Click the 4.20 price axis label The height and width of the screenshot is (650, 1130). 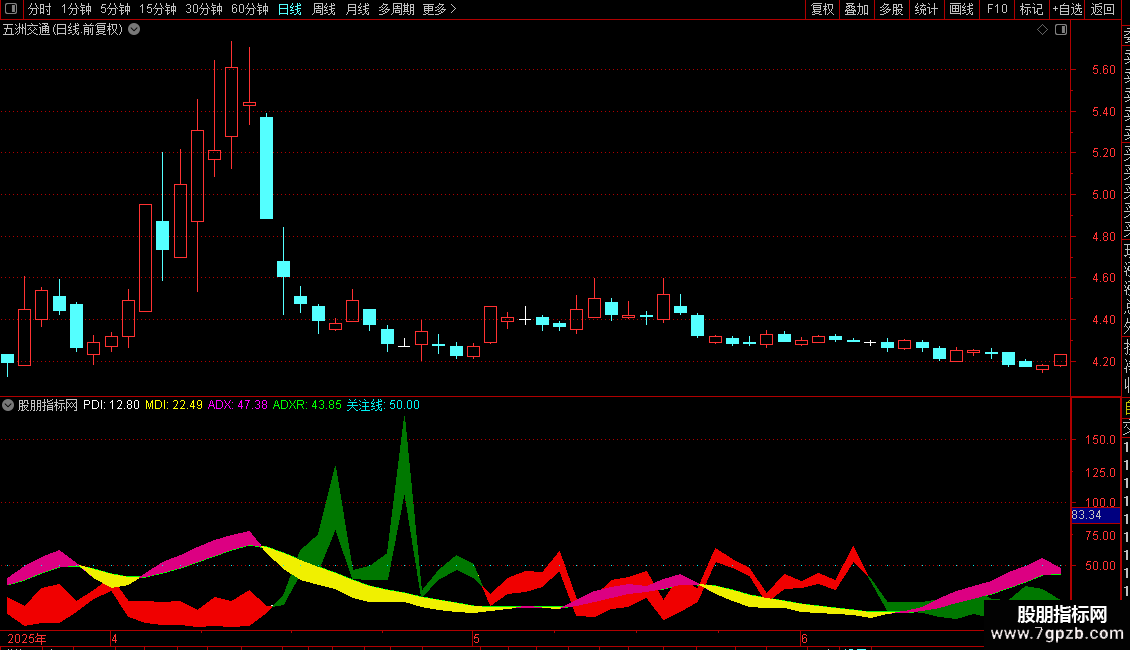pos(1103,362)
